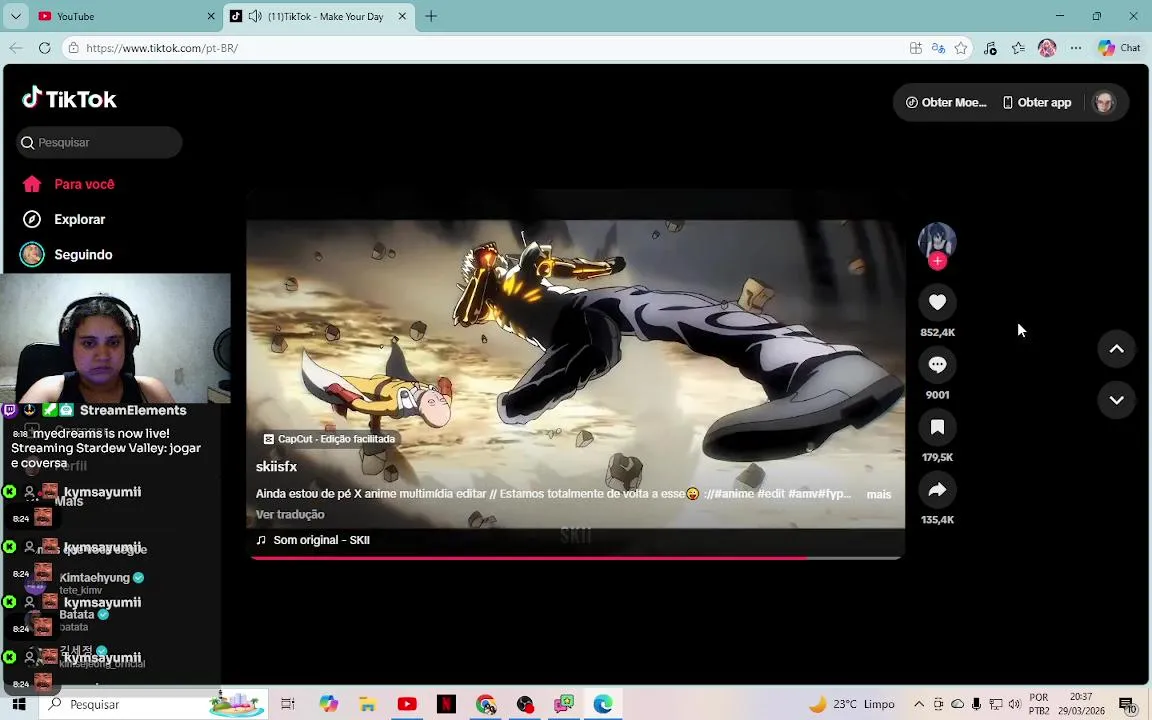Open Task View on taskbar

(x=288, y=704)
